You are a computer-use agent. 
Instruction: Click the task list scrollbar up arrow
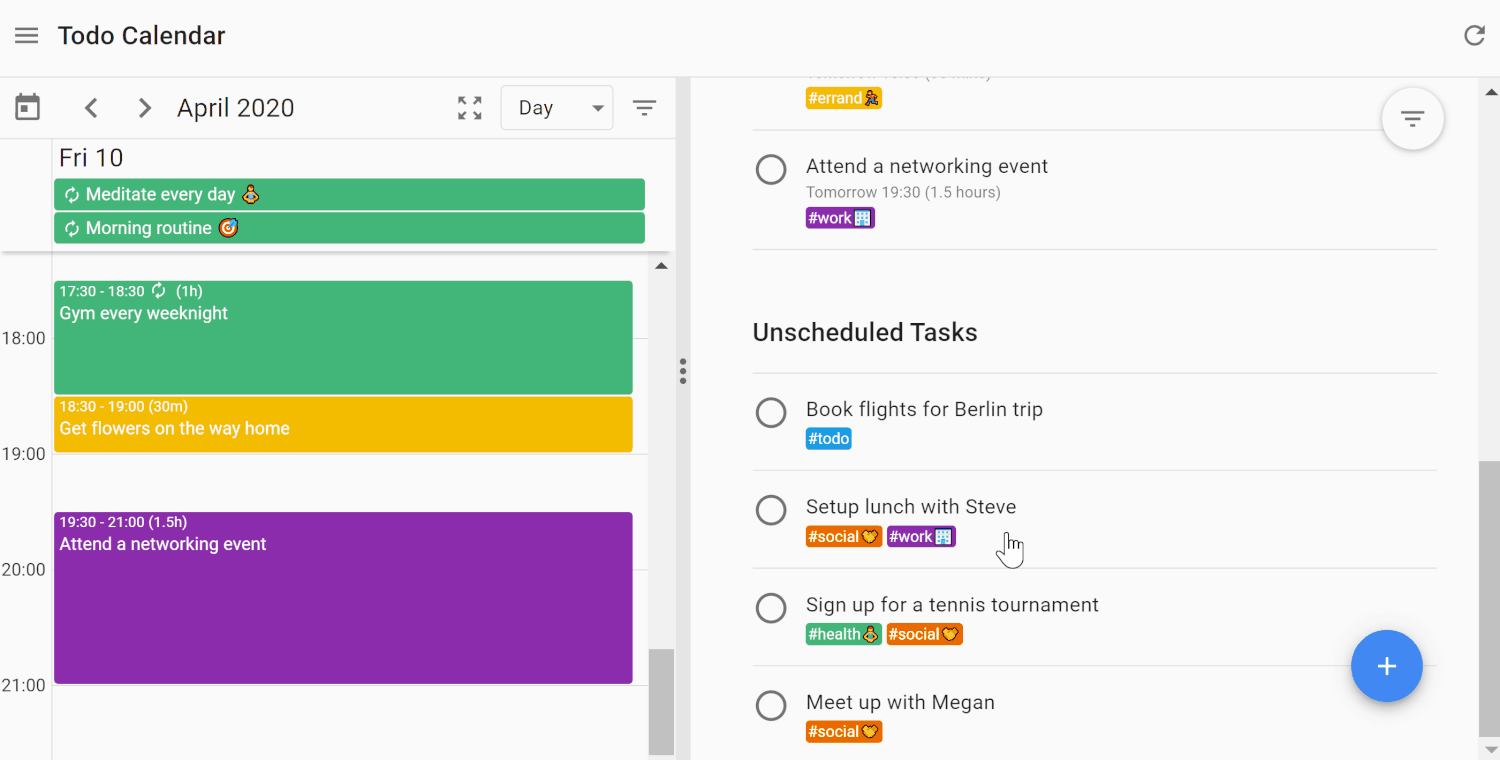click(x=1490, y=91)
